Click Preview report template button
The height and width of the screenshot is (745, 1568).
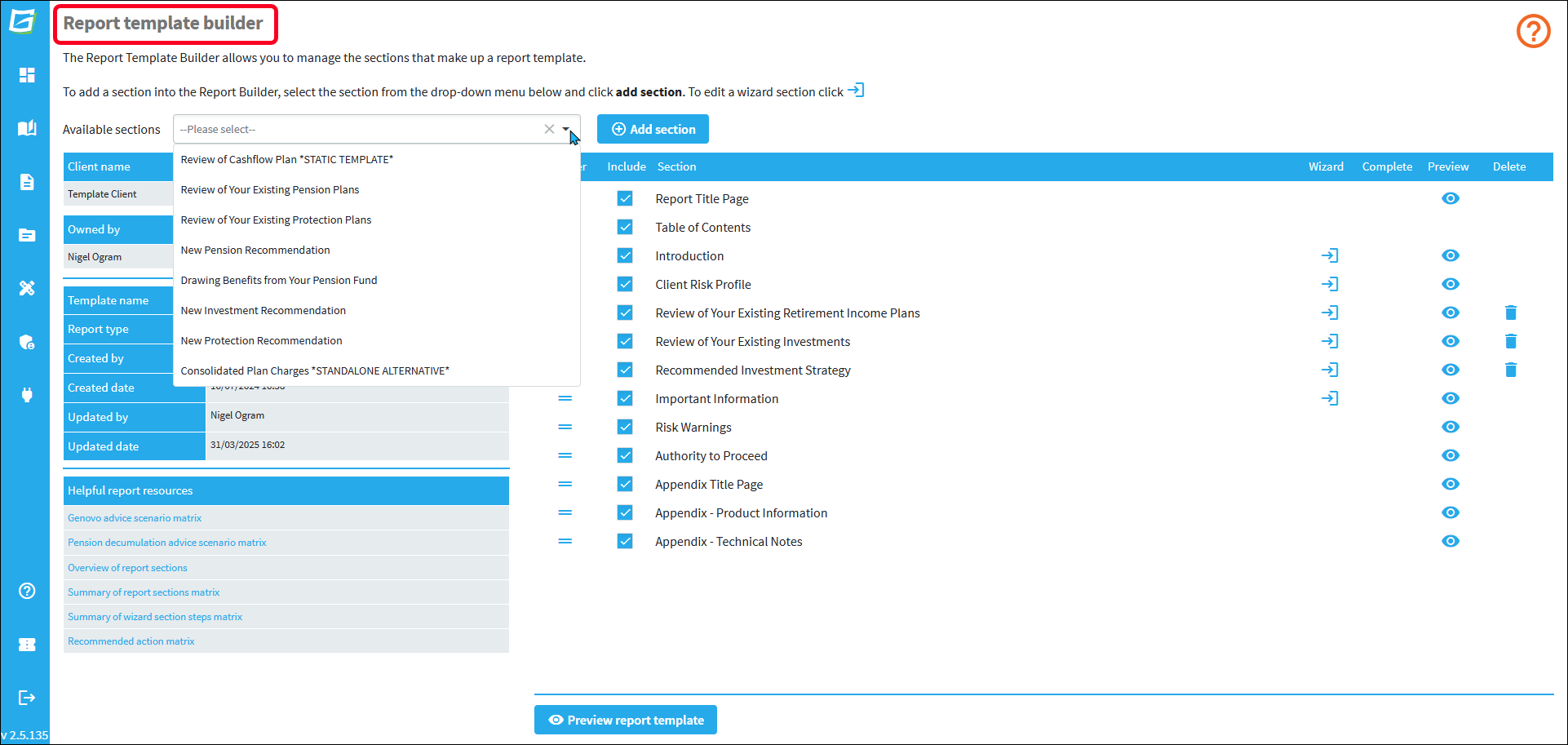[x=626, y=720]
